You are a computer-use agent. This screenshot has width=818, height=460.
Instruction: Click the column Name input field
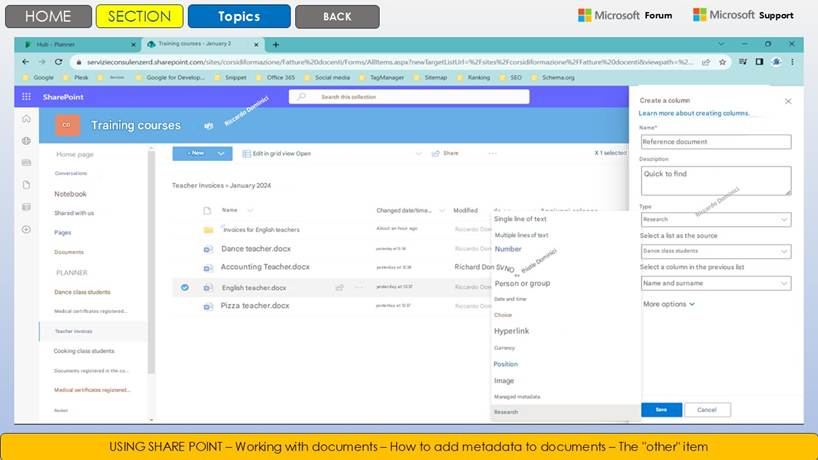[x=715, y=142]
